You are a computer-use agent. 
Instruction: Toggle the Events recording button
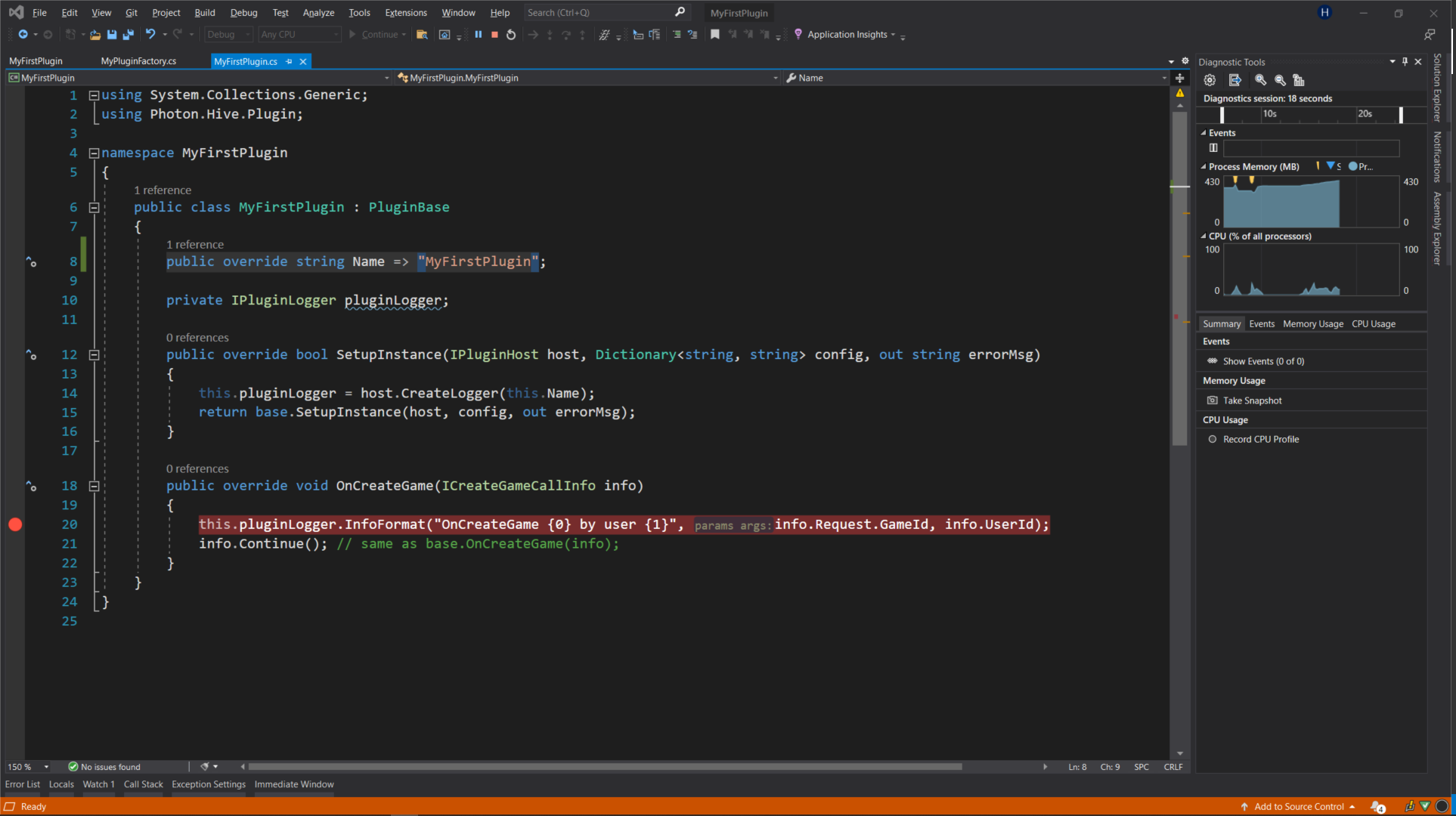coord(1213,147)
